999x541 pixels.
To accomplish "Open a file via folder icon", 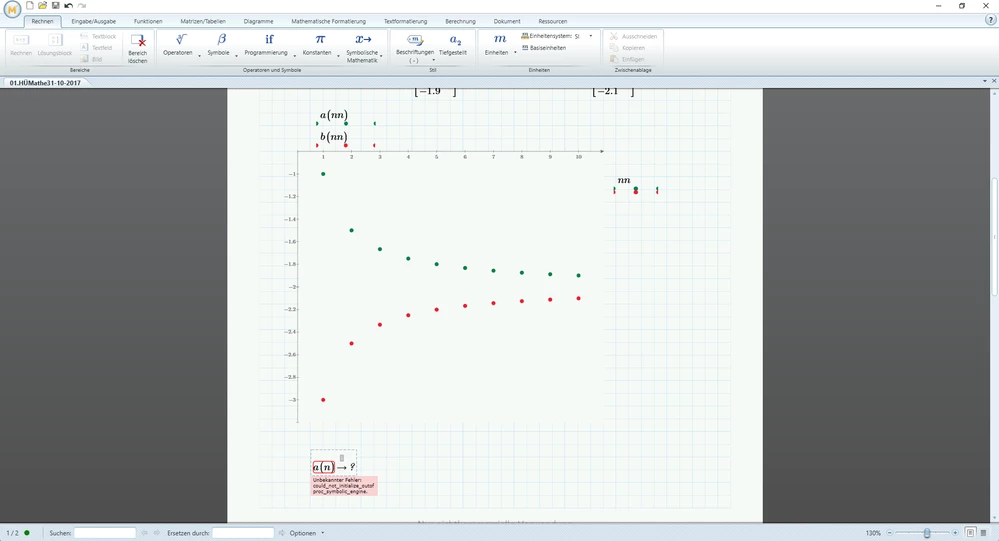I will tap(42, 6).
